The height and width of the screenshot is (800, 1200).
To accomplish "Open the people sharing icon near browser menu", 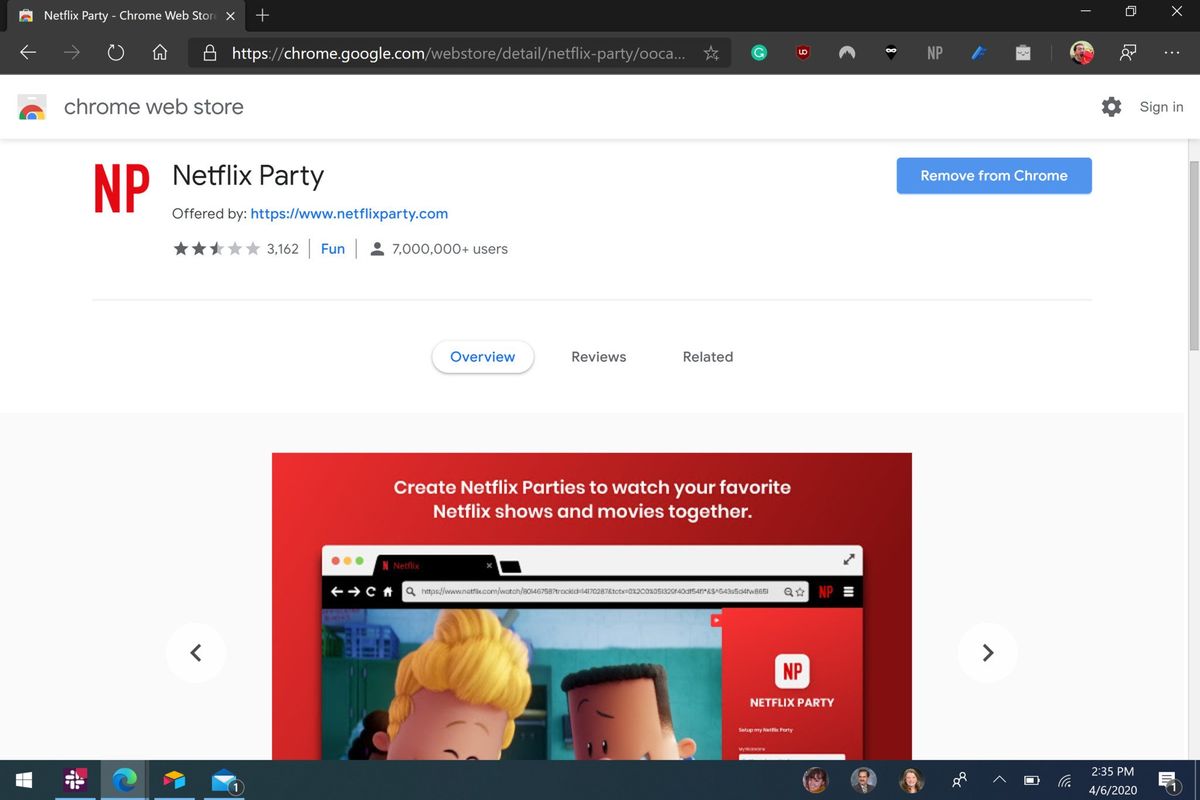I will coord(1127,52).
